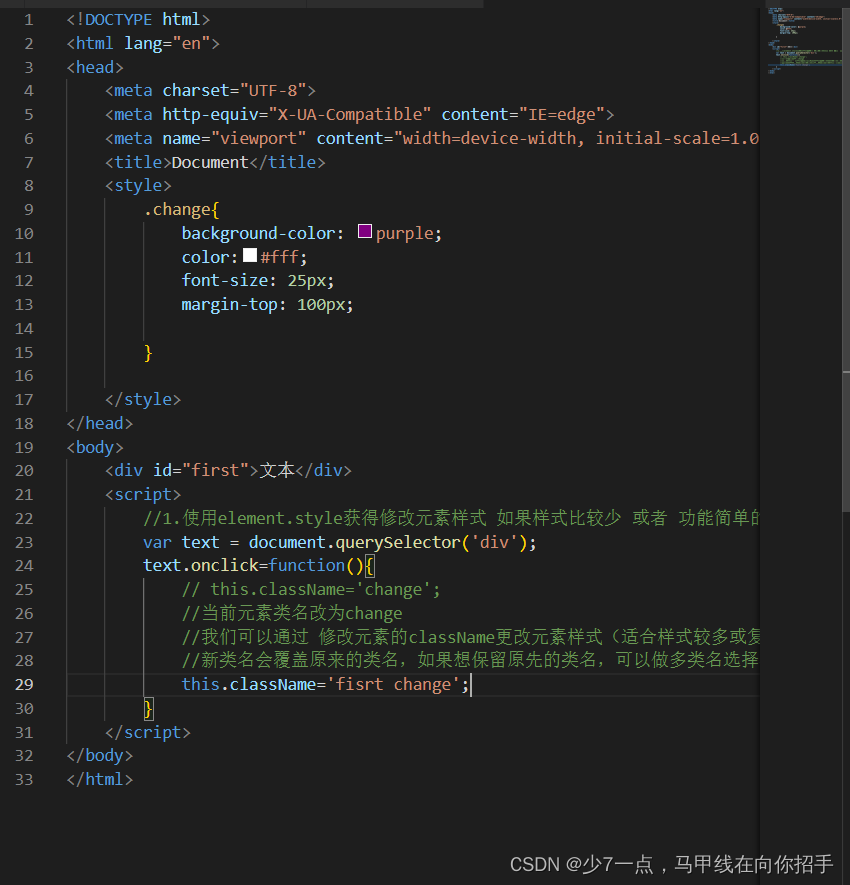This screenshot has height=885, width=850.
Task: Click the highlighted closing brace on line 30
Action: 148,709
